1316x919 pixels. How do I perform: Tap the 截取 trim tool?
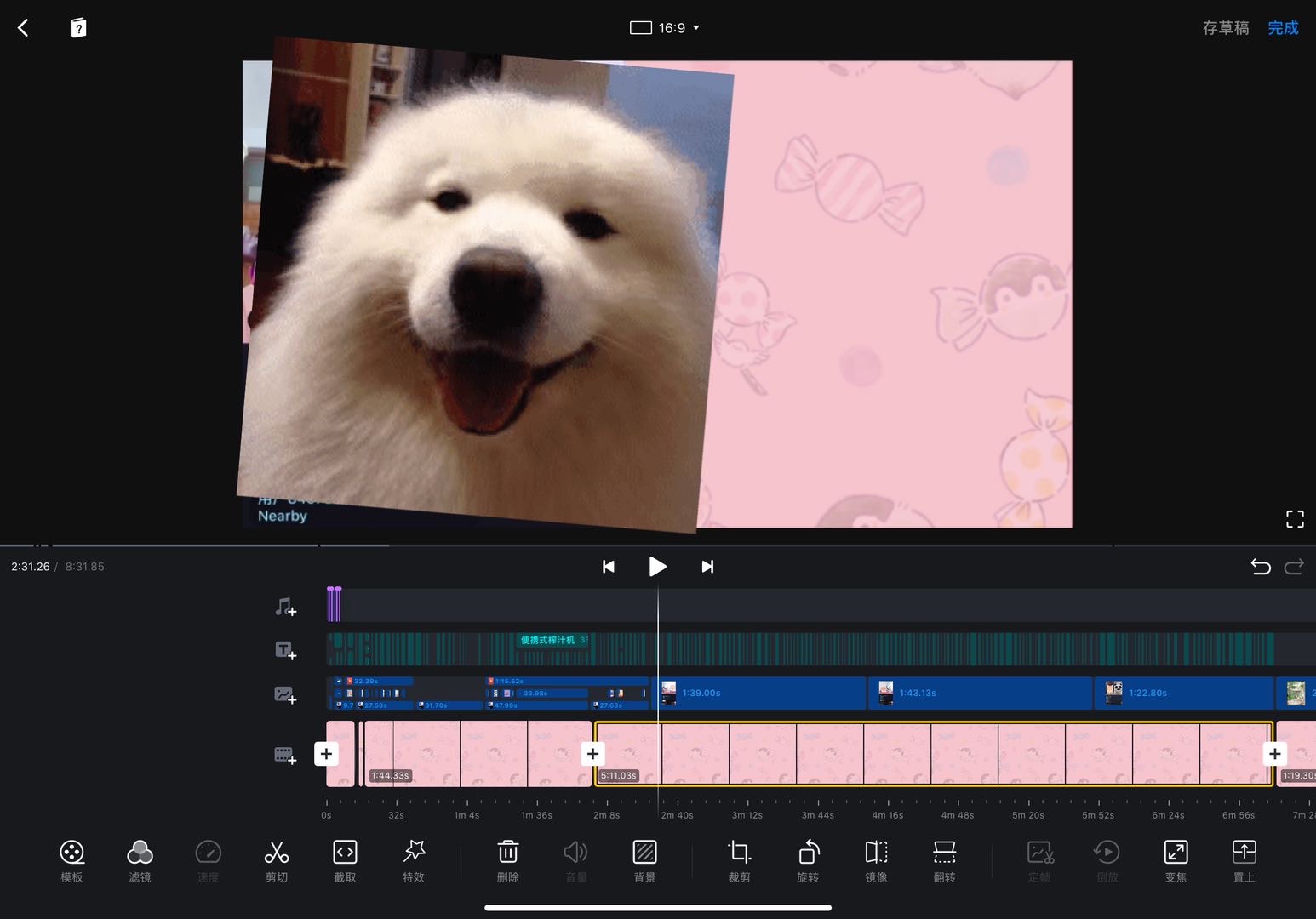[x=345, y=860]
